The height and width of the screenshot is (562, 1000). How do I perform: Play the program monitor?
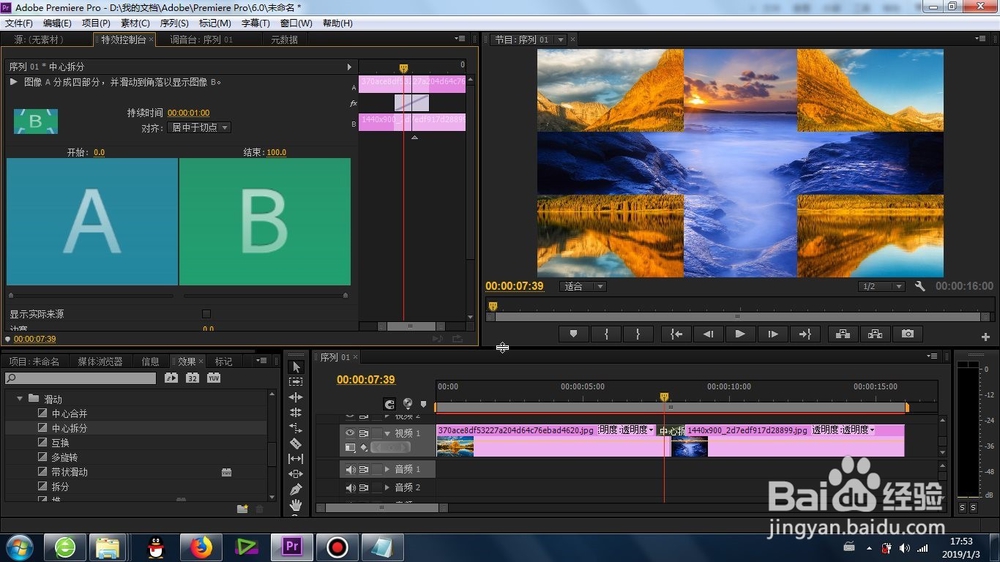click(x=740, y=334)
